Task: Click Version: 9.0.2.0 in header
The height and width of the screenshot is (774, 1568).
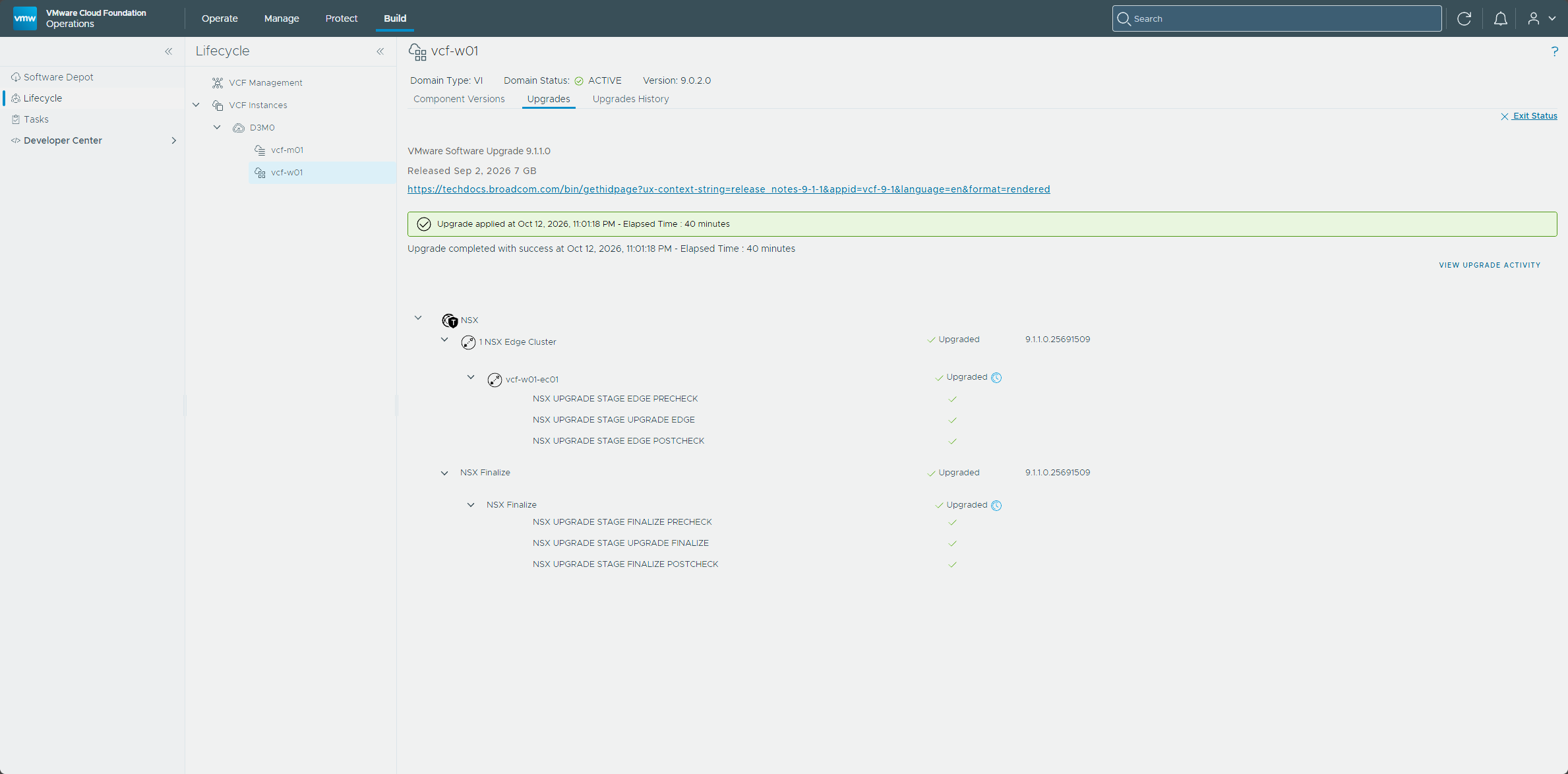Action: pos(677,80)
